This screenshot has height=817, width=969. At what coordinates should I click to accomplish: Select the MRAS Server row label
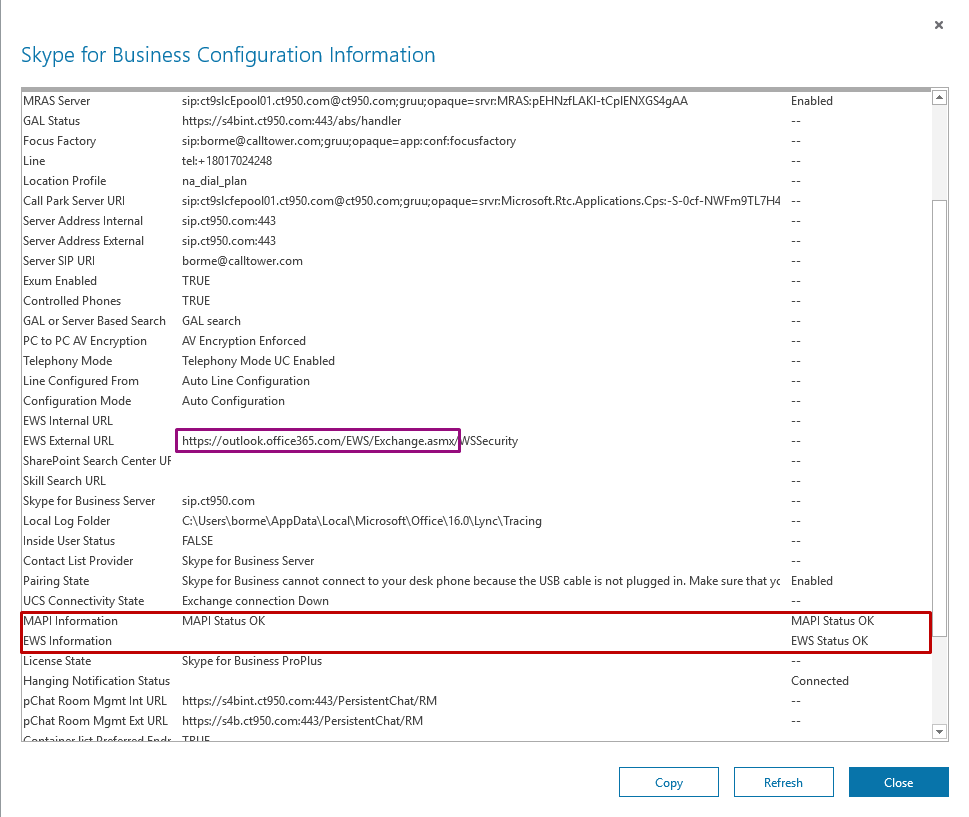coord(56,101)
